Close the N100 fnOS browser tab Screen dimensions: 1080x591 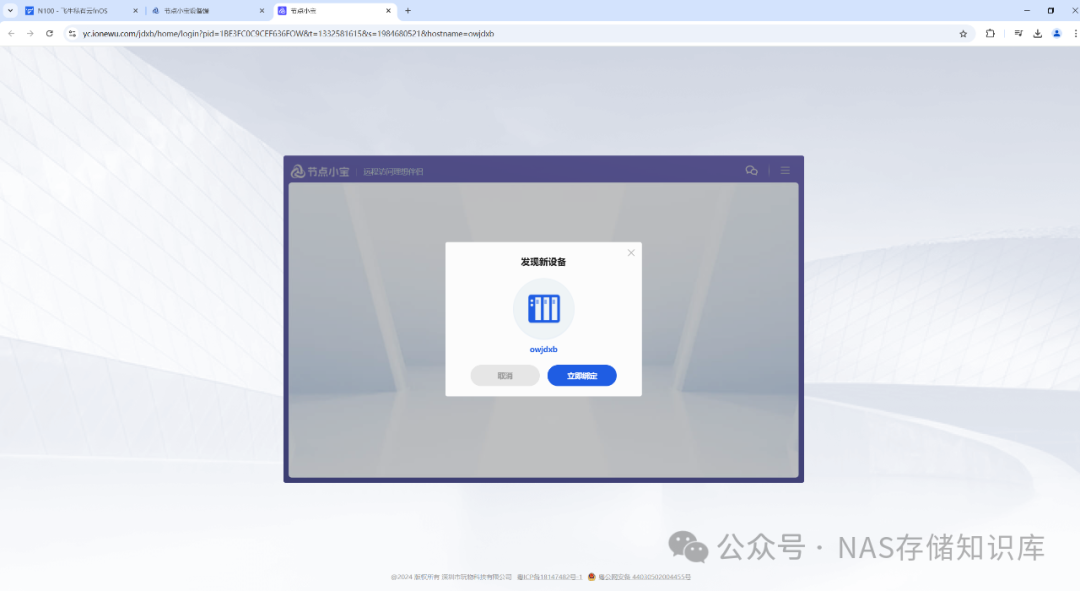(135, 11)
